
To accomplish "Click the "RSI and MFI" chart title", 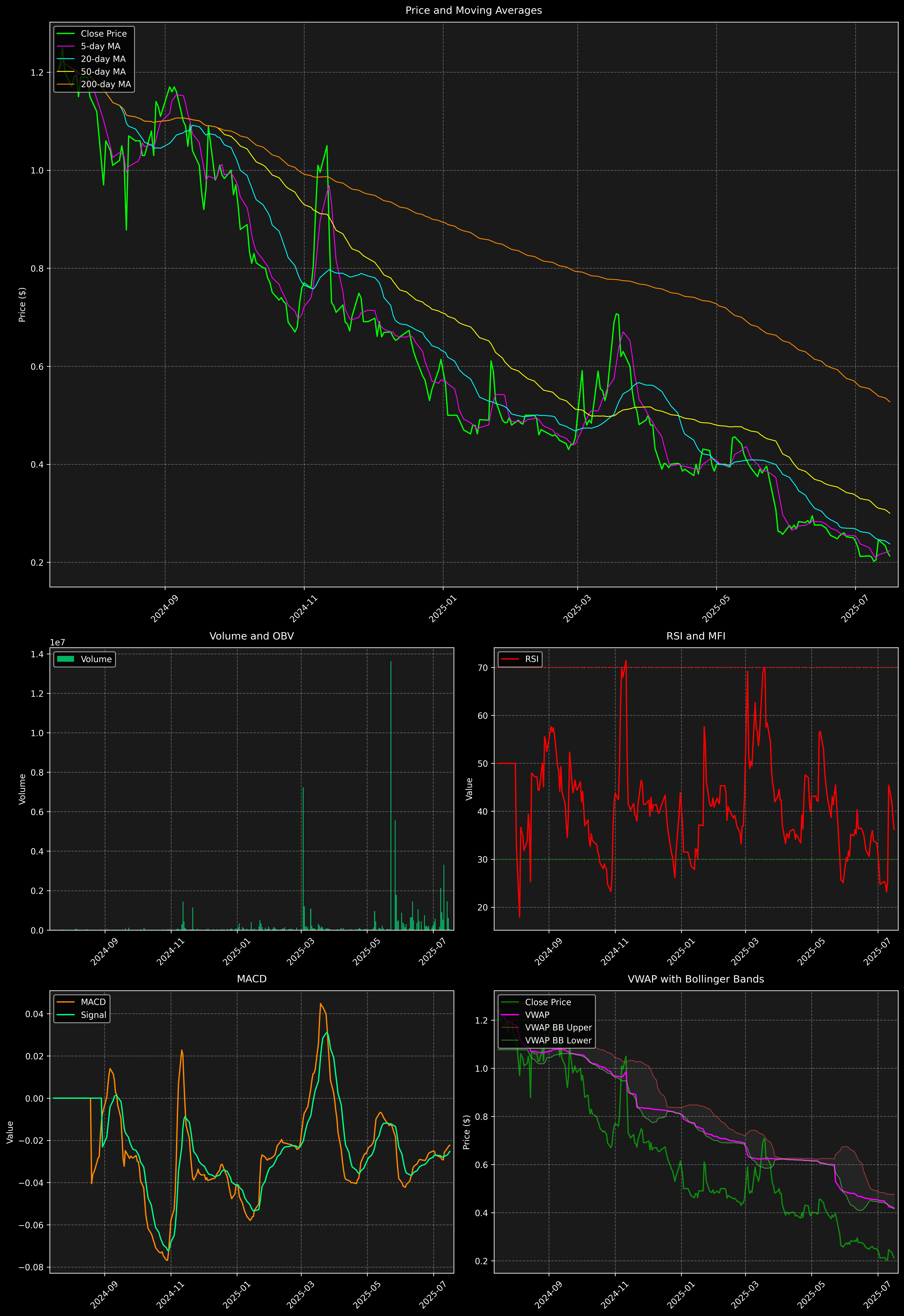I will tap(695, 636).
